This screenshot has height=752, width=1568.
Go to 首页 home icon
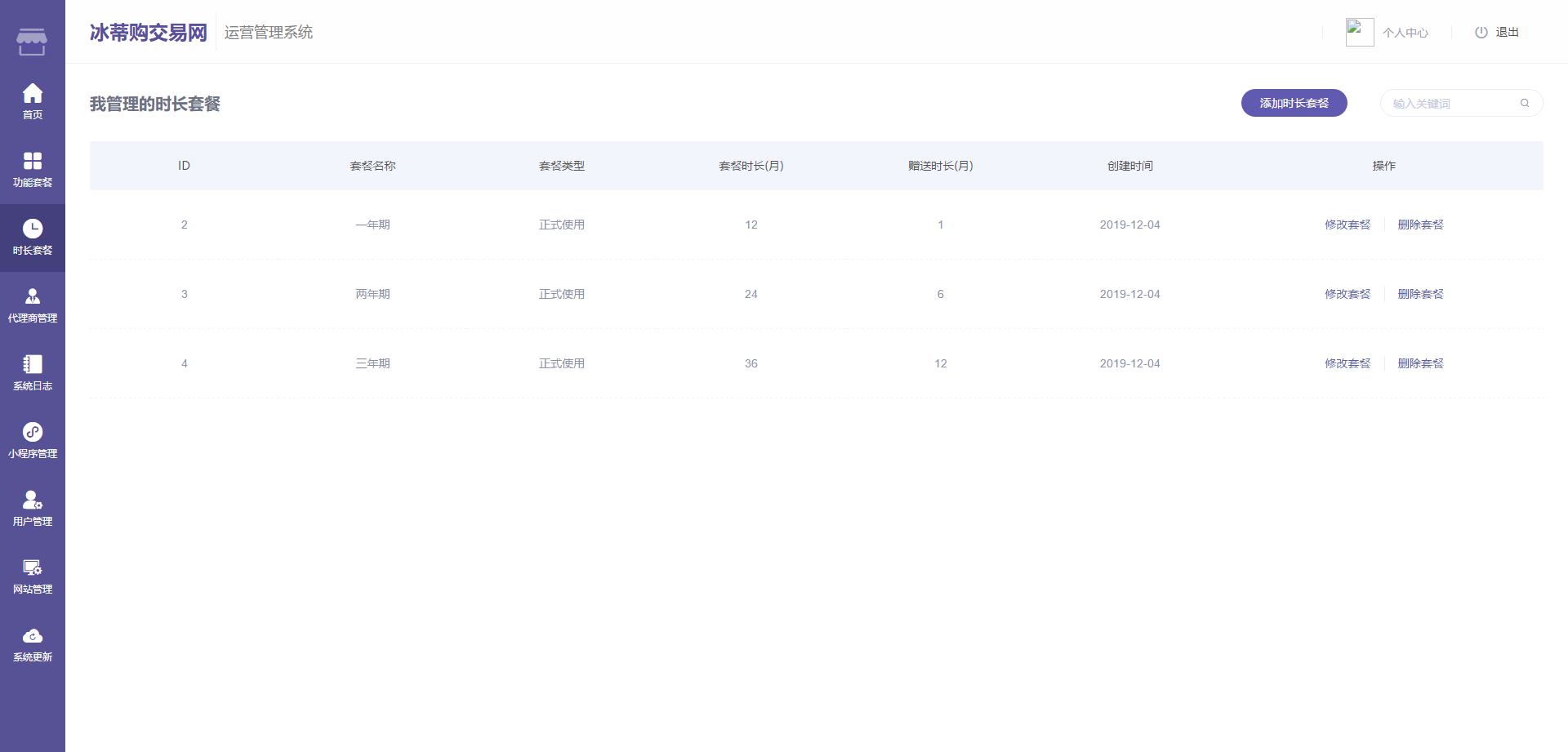[x=33, y=93]
